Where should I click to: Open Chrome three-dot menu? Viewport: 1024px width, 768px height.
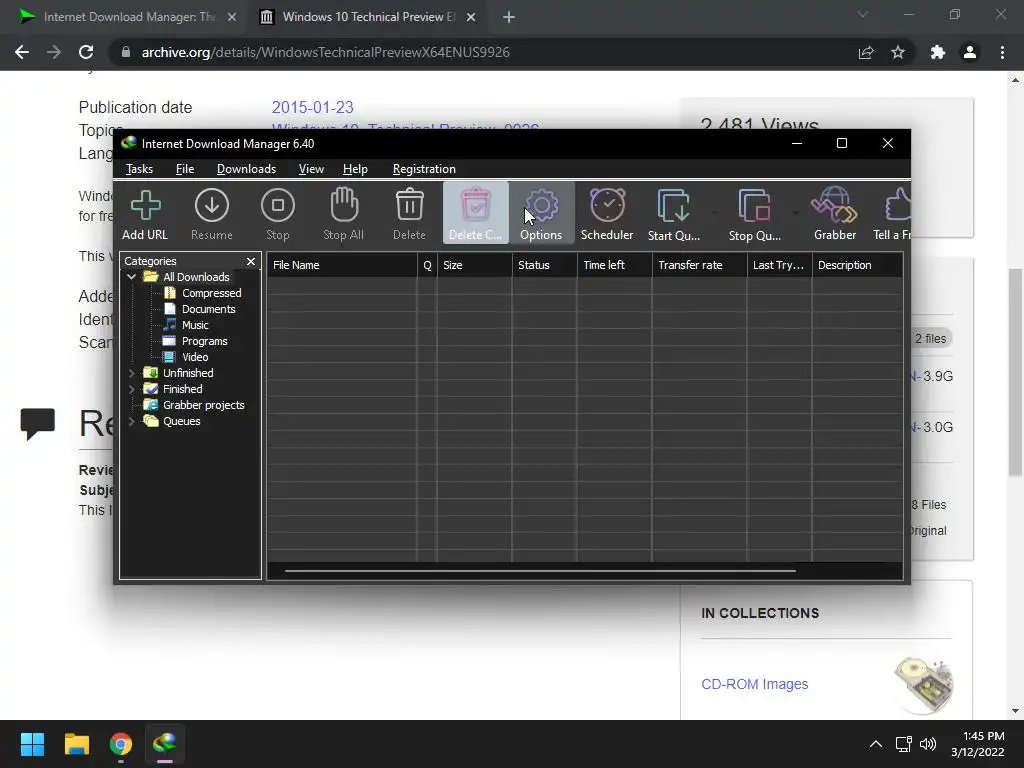[1002, 52]
